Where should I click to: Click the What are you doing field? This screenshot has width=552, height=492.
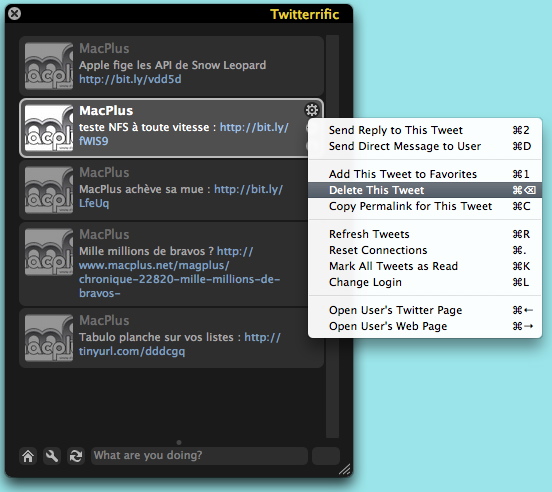tap(199, 456)
